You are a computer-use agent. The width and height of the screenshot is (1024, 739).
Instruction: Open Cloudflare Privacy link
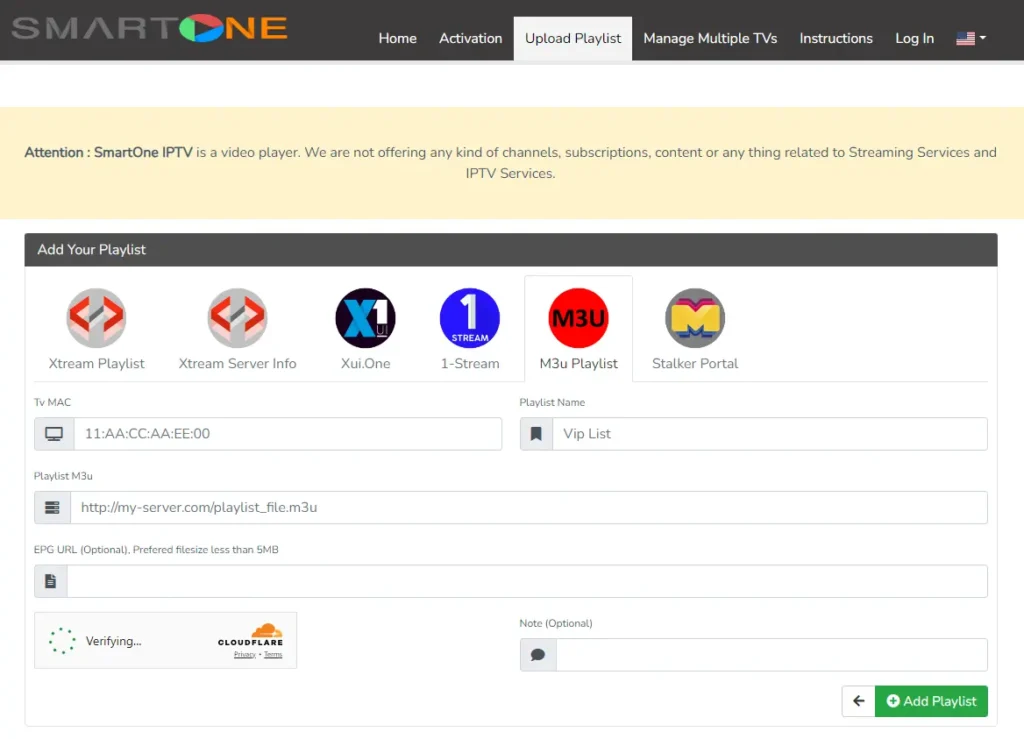coord(244,655)
